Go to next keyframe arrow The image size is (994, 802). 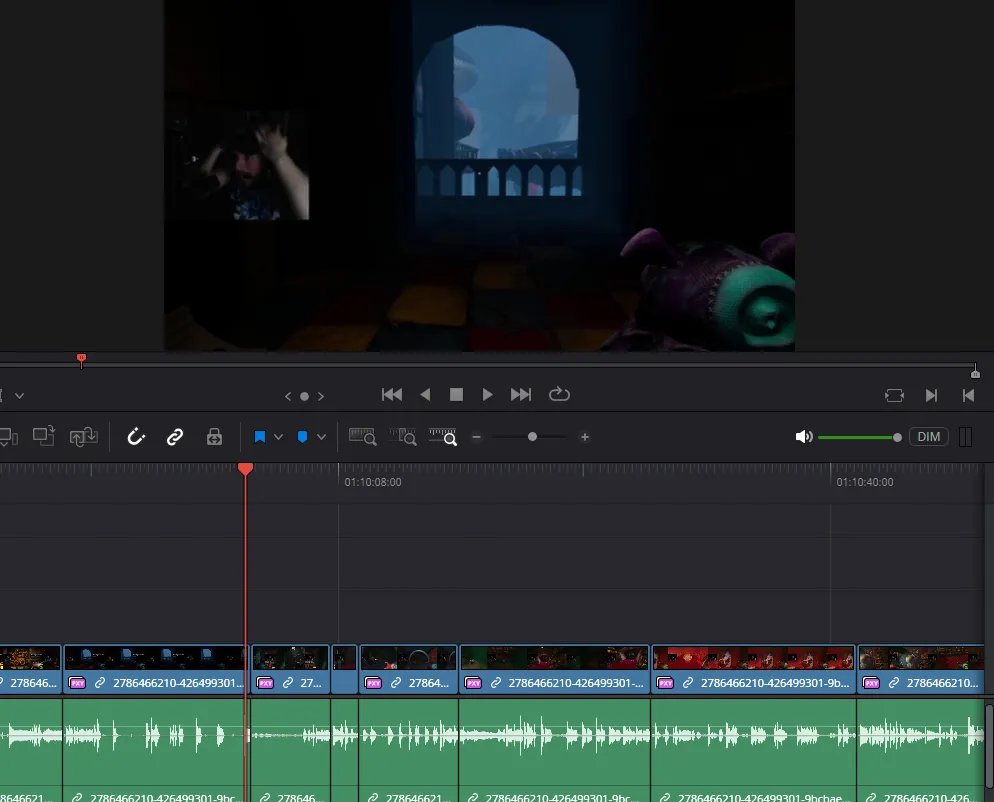click(321, 396)
